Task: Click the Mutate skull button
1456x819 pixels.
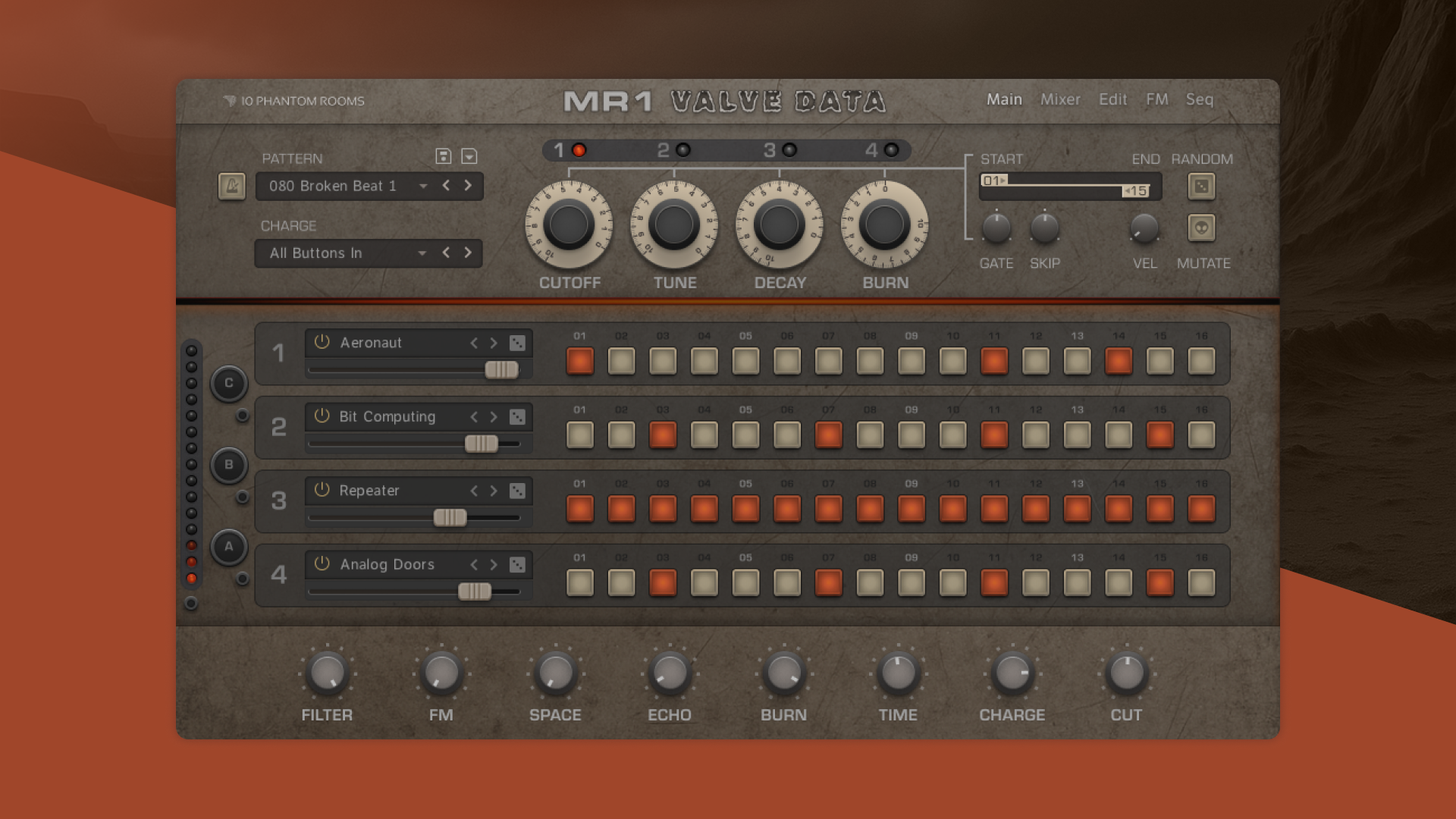Action: [1201, 227]
